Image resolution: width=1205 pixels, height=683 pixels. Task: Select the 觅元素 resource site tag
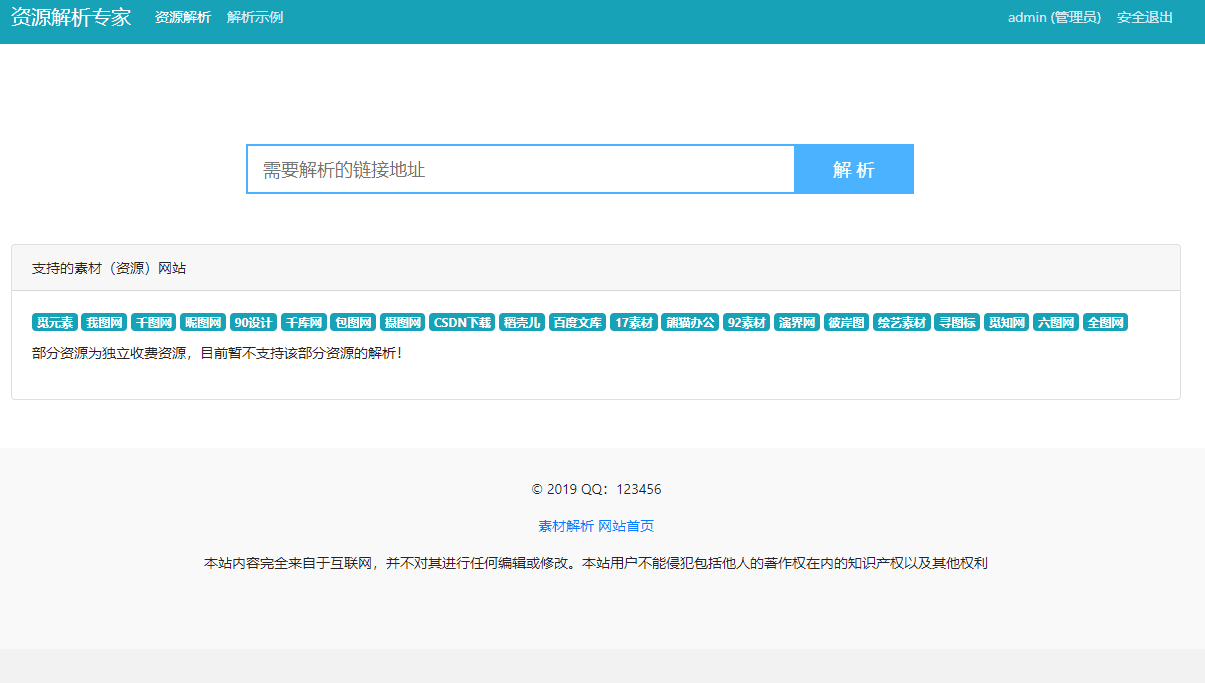coord(55,322)
